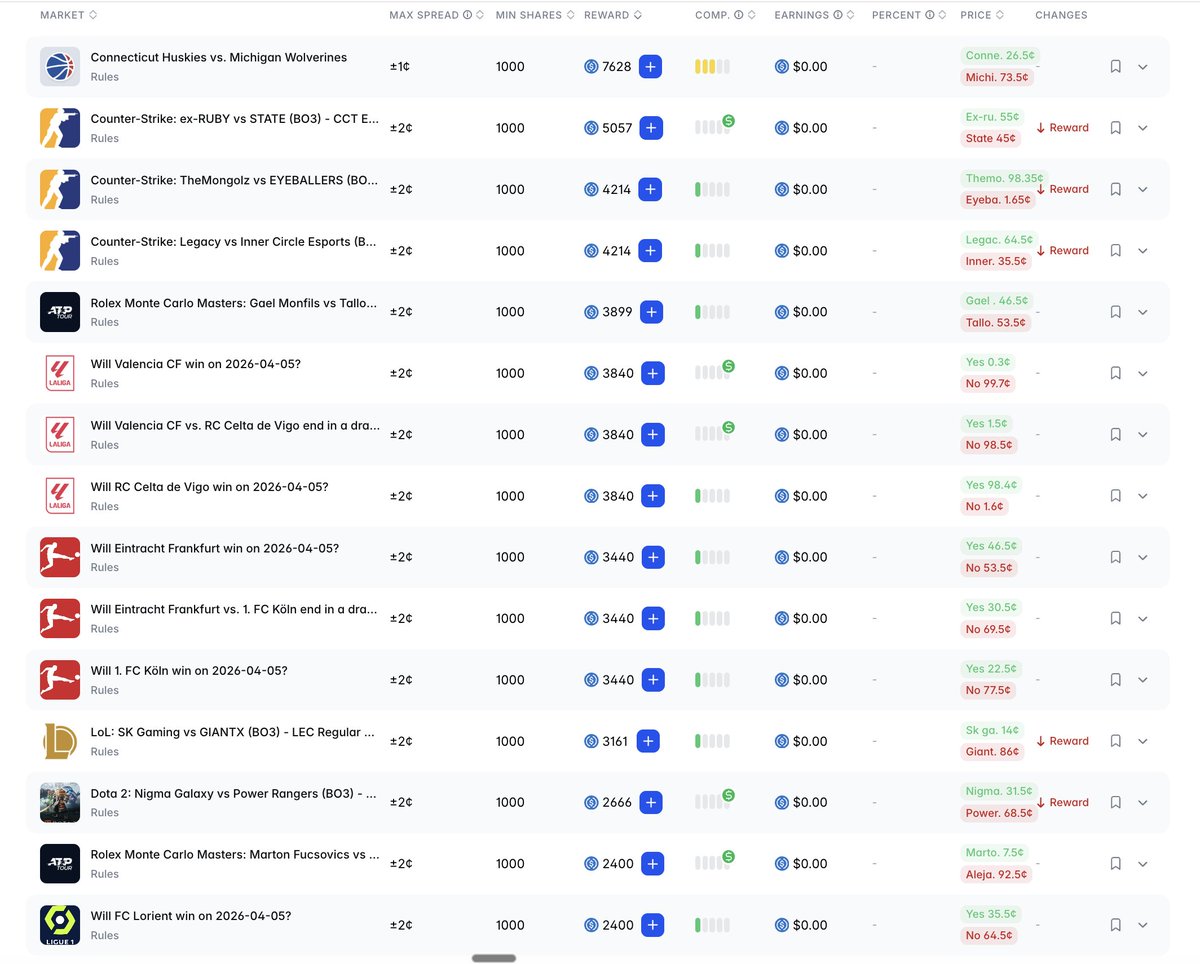Add reward for Will 1. FC Köln win
The width and height of the screenshot is (1200, 964).
pos(652,680)
